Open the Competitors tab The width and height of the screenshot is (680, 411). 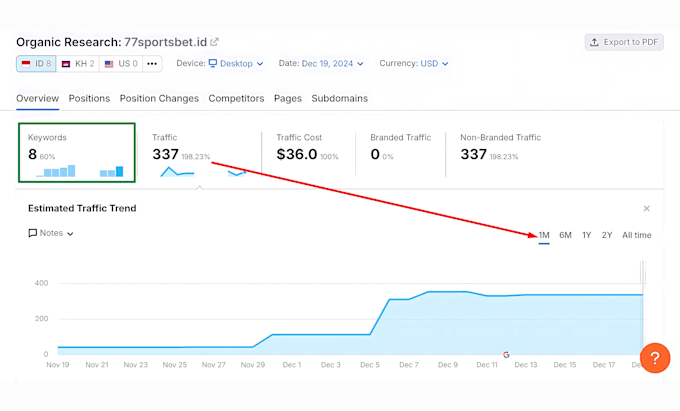click(236, 98)
